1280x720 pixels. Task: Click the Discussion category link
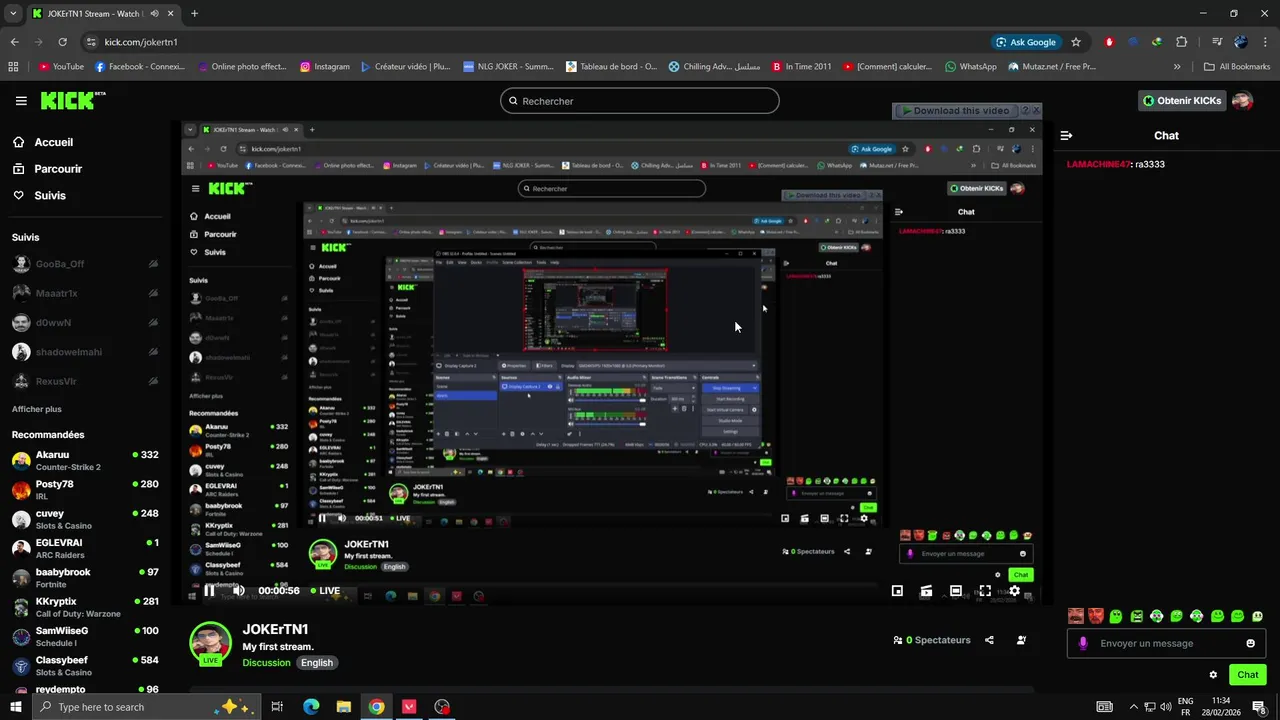[x=266, y=663]
